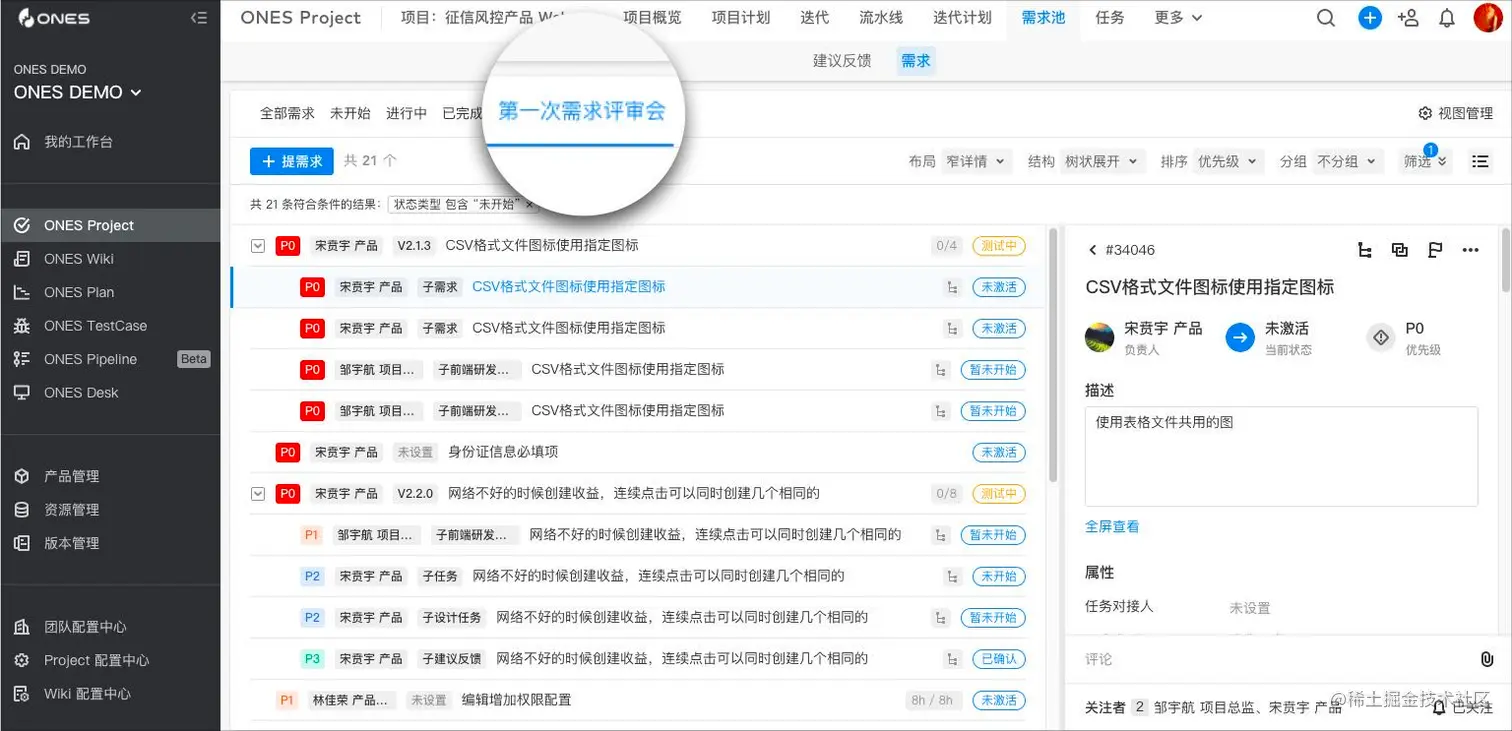Collapse V2.2.0 网络不好 requirement row

258,493
